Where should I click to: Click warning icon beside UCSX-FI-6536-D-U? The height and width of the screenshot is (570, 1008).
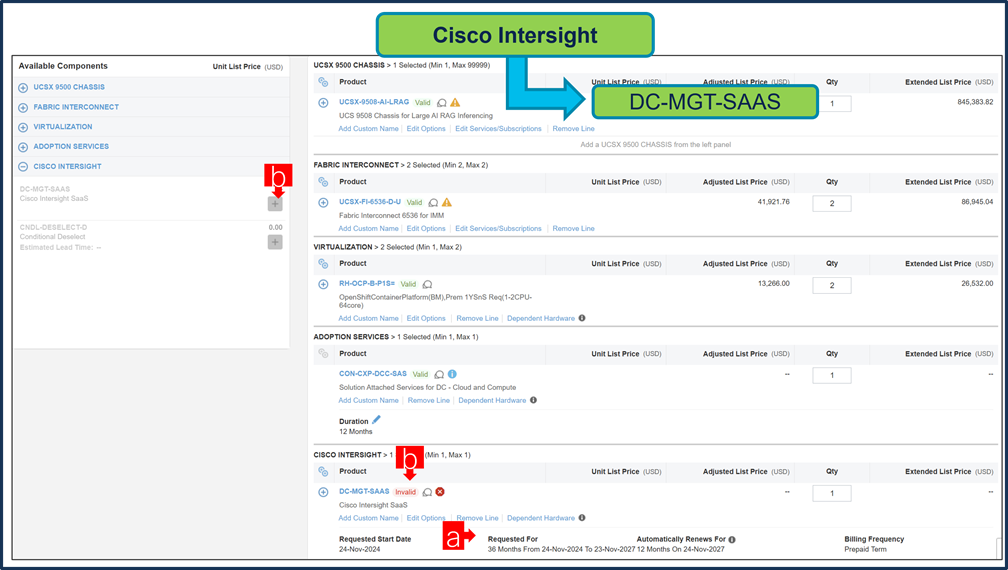click(x=447, y=202)
